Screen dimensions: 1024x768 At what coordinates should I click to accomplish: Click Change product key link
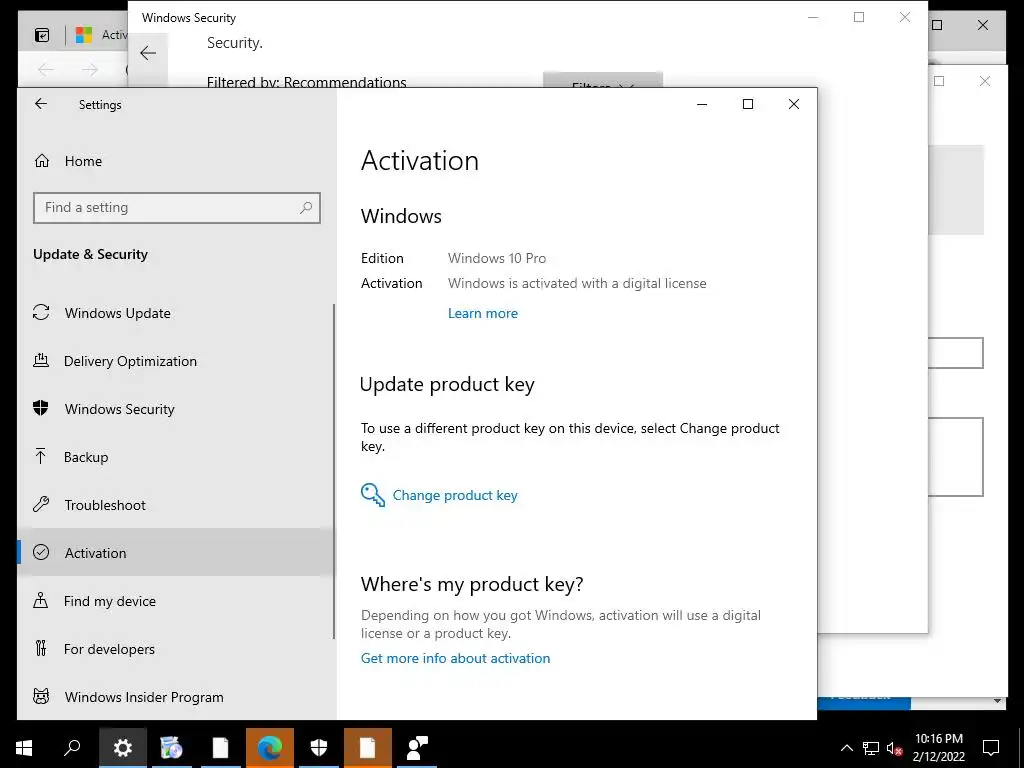point(455,496)
